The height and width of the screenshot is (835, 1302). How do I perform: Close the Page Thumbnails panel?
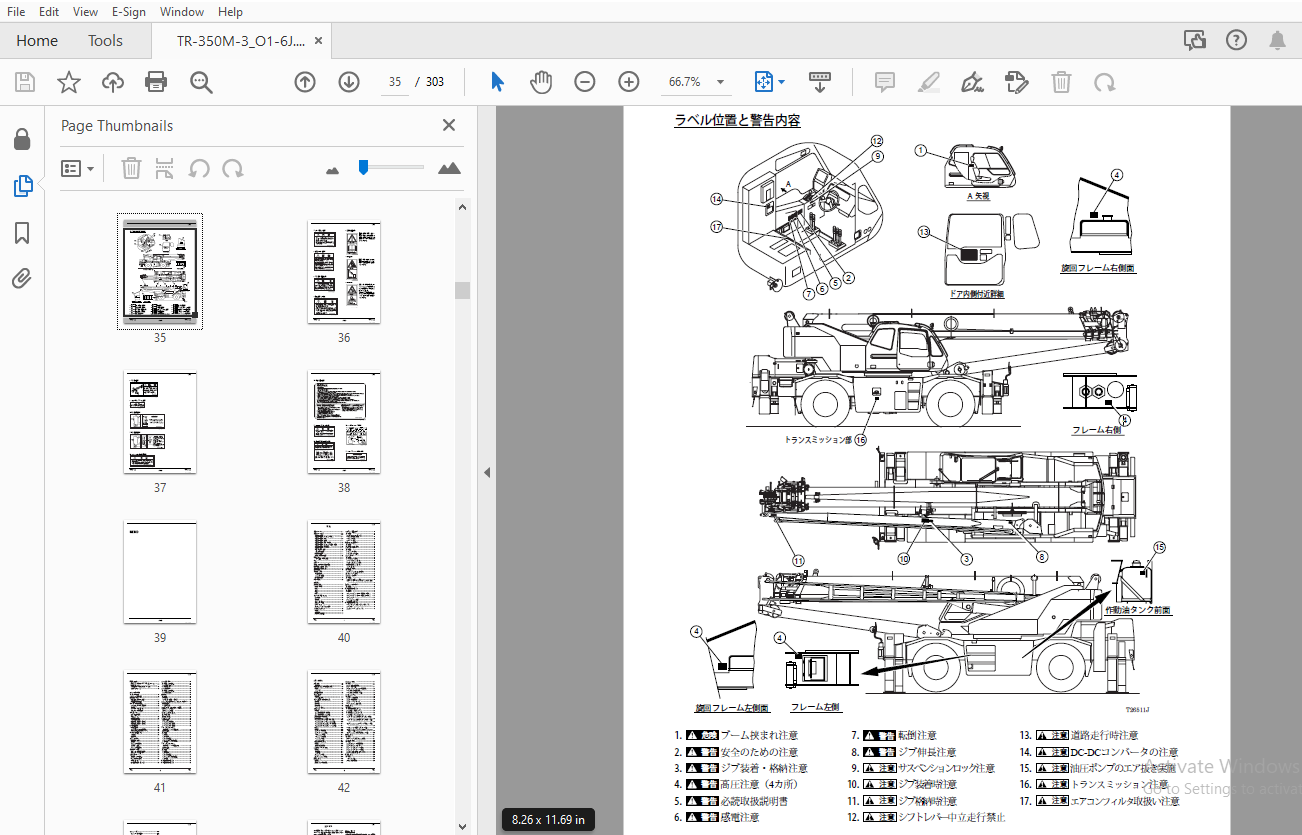[x=449, y=125]
